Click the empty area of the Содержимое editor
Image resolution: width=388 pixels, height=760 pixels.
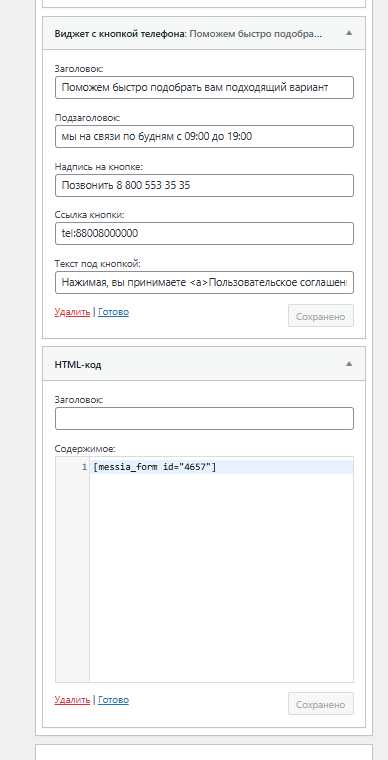point(221,577)
